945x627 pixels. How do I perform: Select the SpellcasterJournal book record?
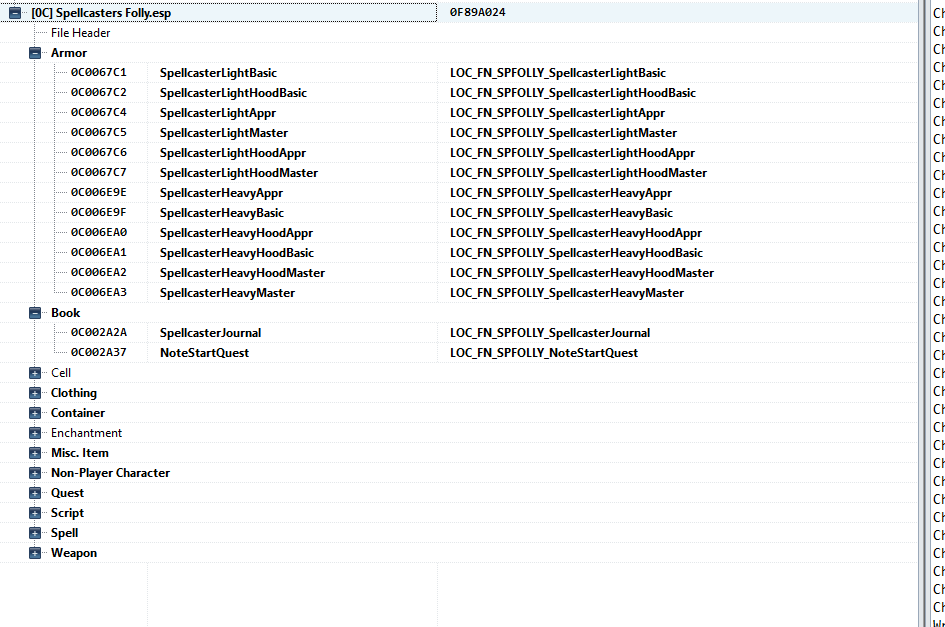[x=210, y=333]
